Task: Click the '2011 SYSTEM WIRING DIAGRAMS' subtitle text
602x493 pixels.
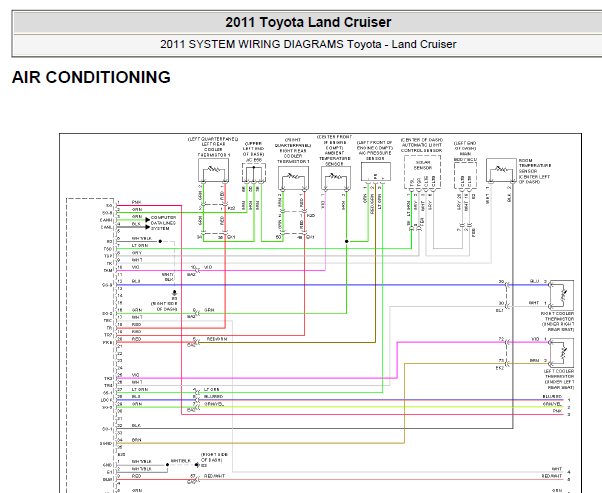Action: tap(251, 44)
